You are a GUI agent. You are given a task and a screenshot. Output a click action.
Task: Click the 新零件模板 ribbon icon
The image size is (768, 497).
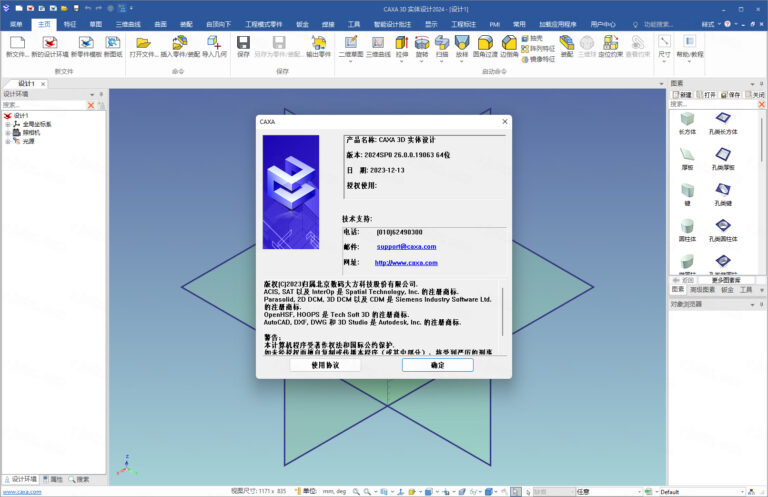(86, 43)
